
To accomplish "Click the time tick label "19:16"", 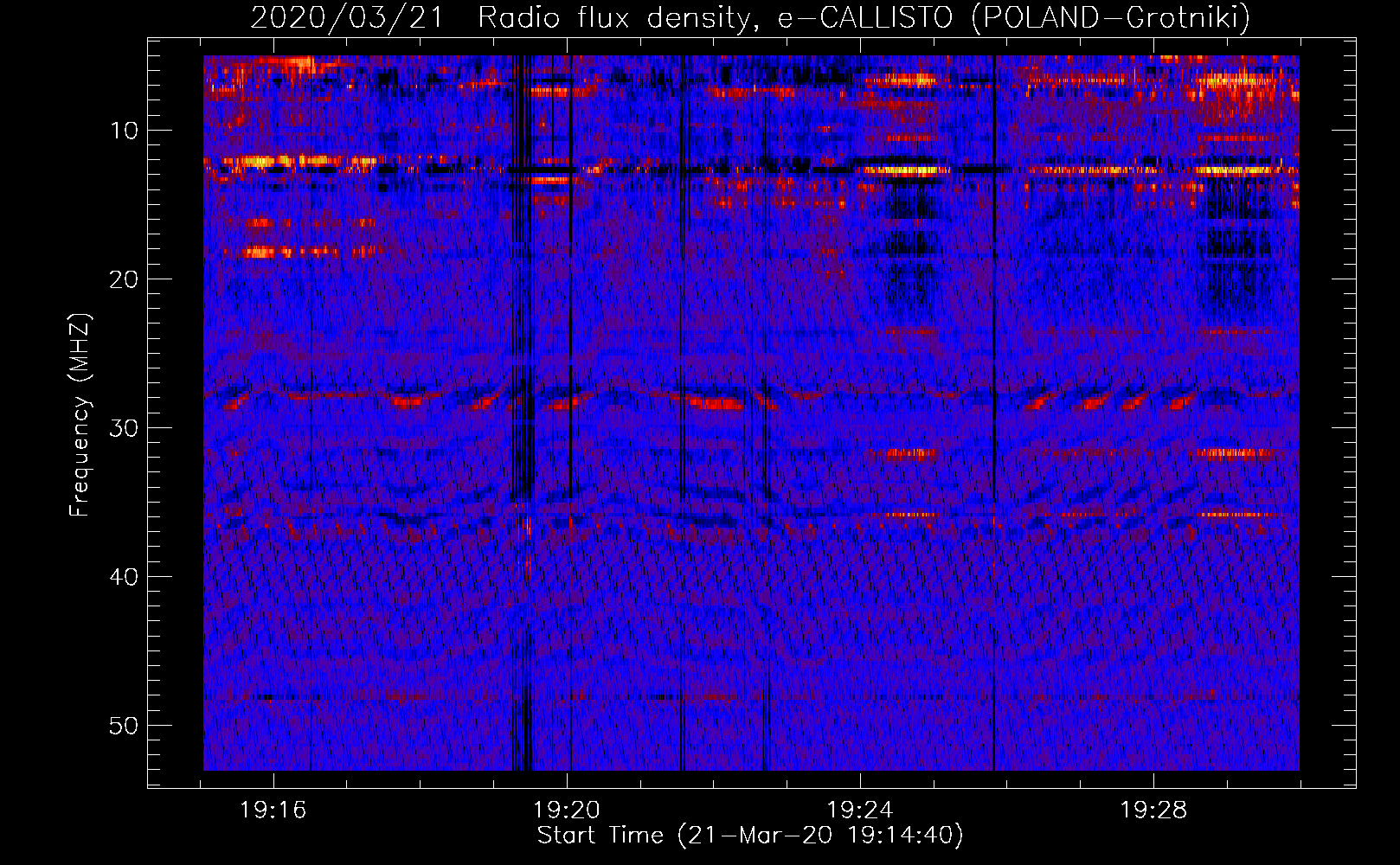I will 273,811.
